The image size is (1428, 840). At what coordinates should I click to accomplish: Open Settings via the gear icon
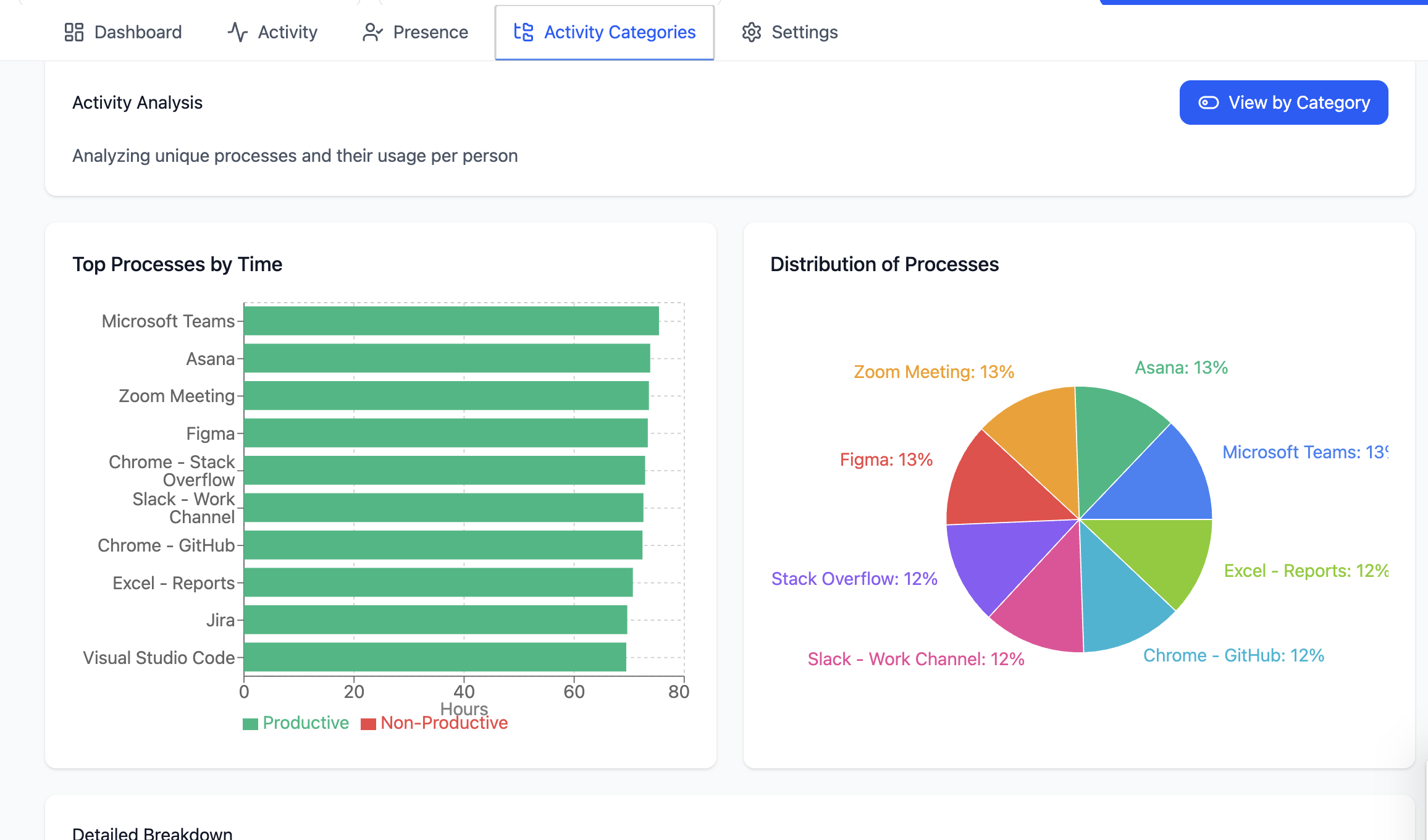click(x=752, y=31)
